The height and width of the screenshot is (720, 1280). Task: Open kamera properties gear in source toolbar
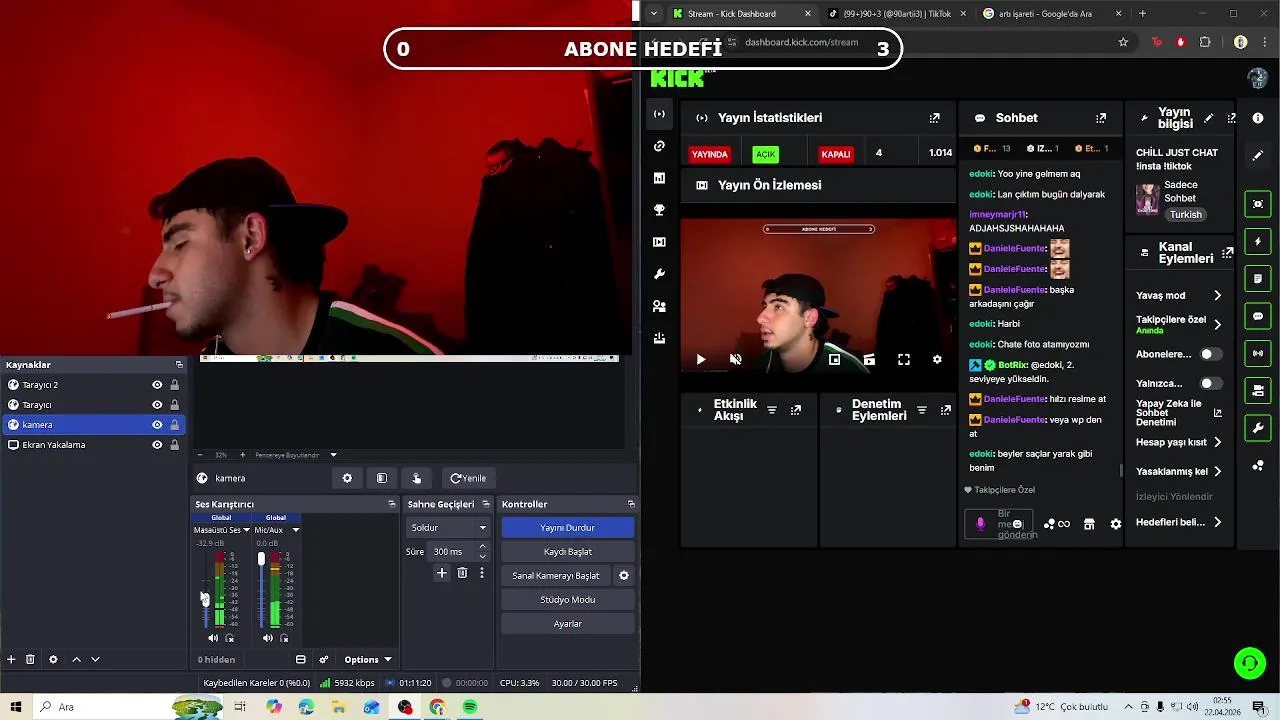click(347, 478)
